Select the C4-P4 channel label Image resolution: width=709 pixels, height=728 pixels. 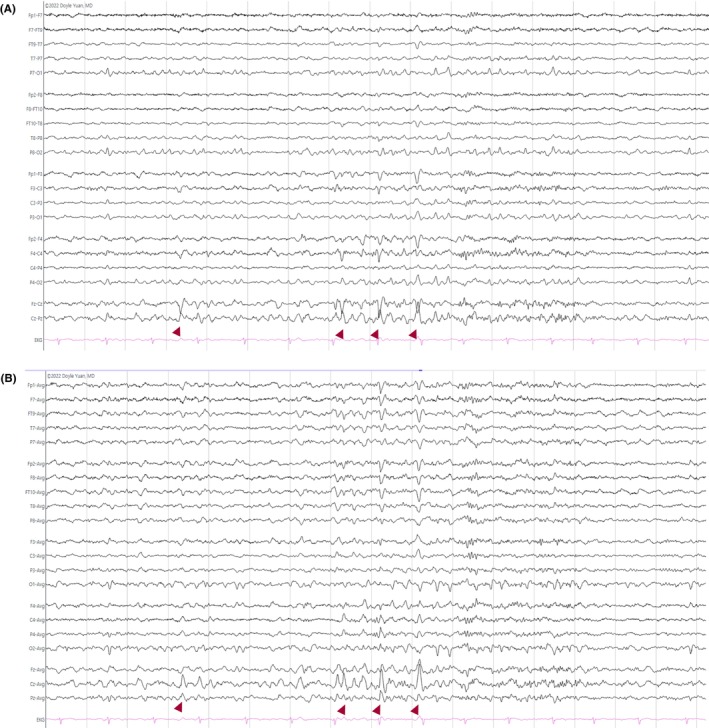pos(36,268)
